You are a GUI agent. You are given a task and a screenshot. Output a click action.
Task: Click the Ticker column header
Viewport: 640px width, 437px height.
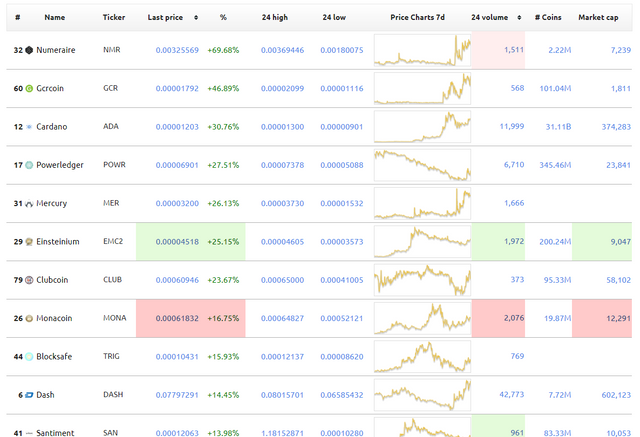tap(114, 18)
